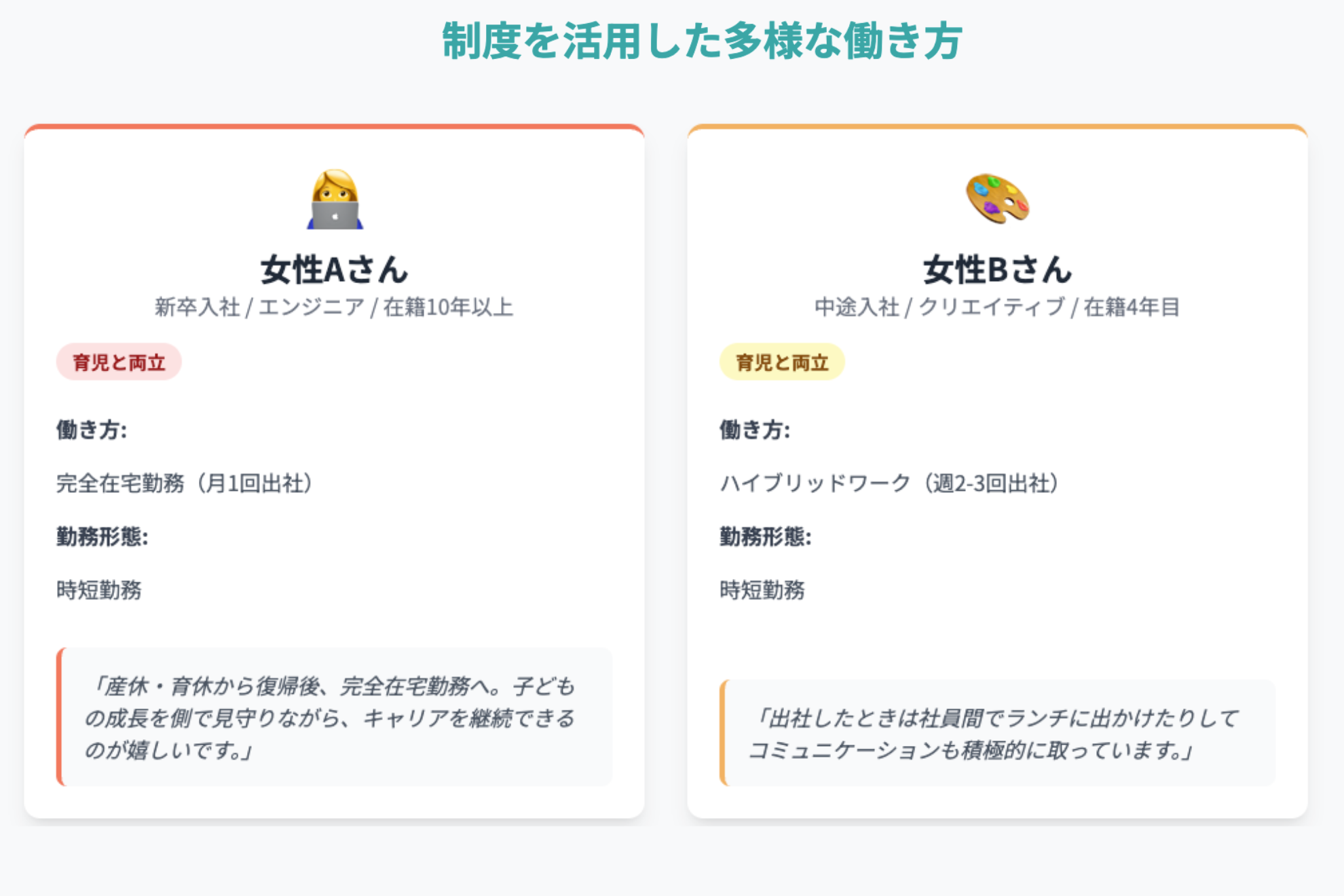
Task: Click the yellow 育児と両立 tag
Action: click(782, 362)
